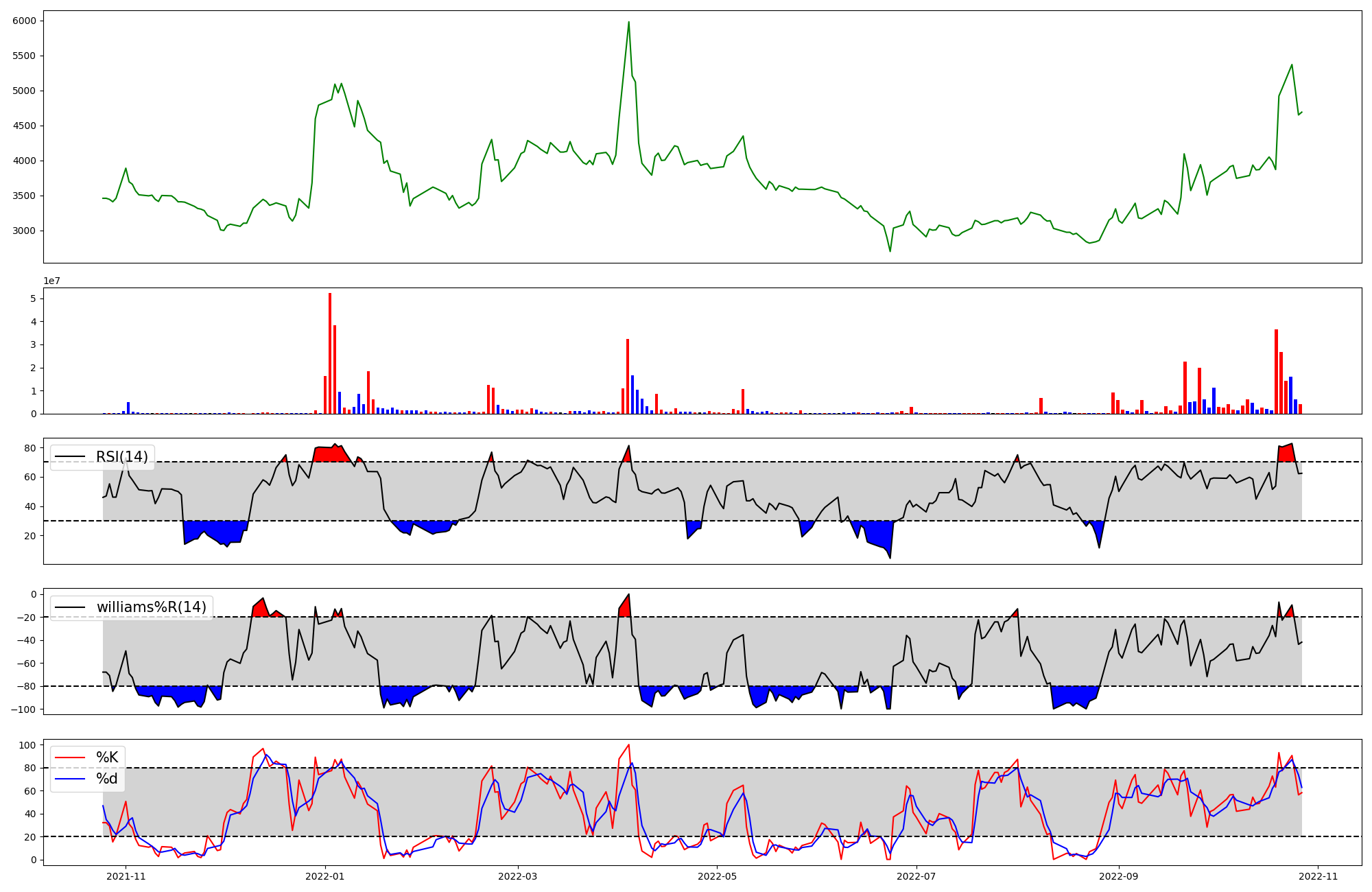Click the 2022-05 date tick label
The image size is (1372, 892).
[717, 876]
